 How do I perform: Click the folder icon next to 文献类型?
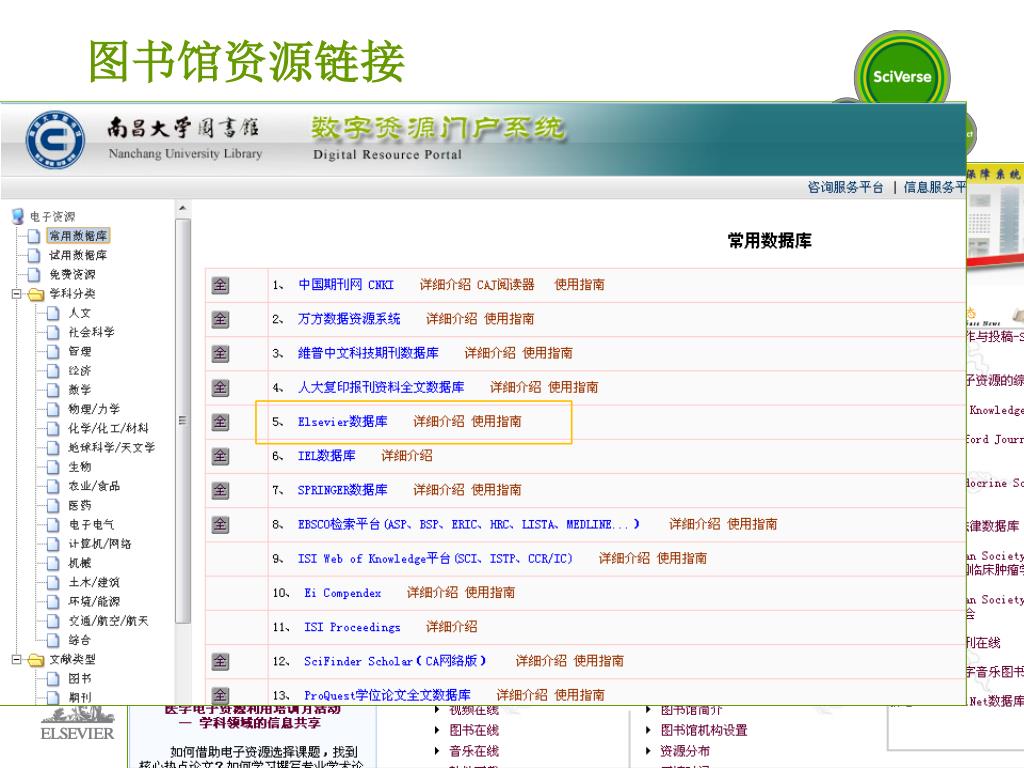(x=35, y=660)
